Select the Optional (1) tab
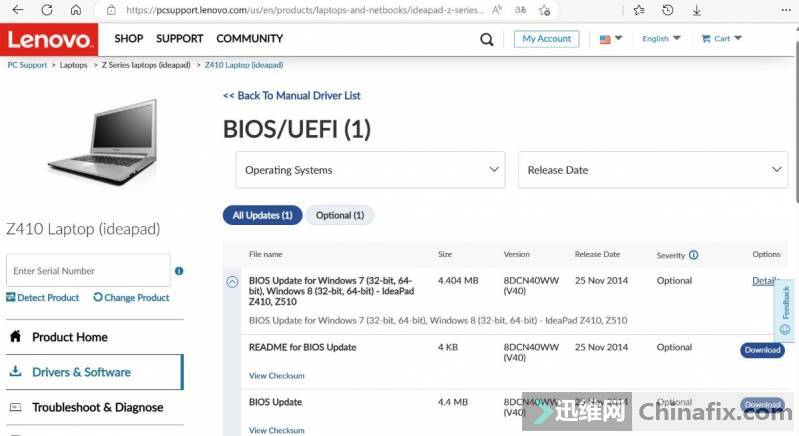The height and width of the screenshot is (436, 799). (340, 215)
